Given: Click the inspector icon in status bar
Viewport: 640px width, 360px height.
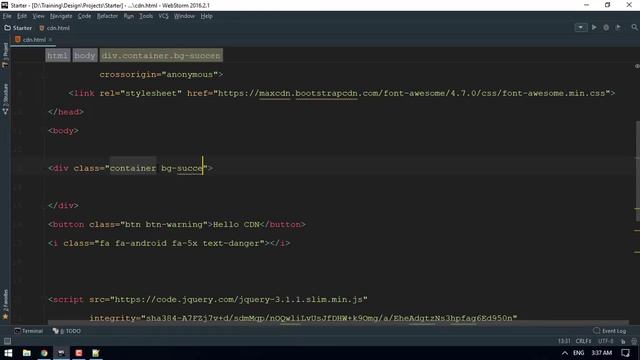Looking at the screenshot, I should click(x=634, y=341).
